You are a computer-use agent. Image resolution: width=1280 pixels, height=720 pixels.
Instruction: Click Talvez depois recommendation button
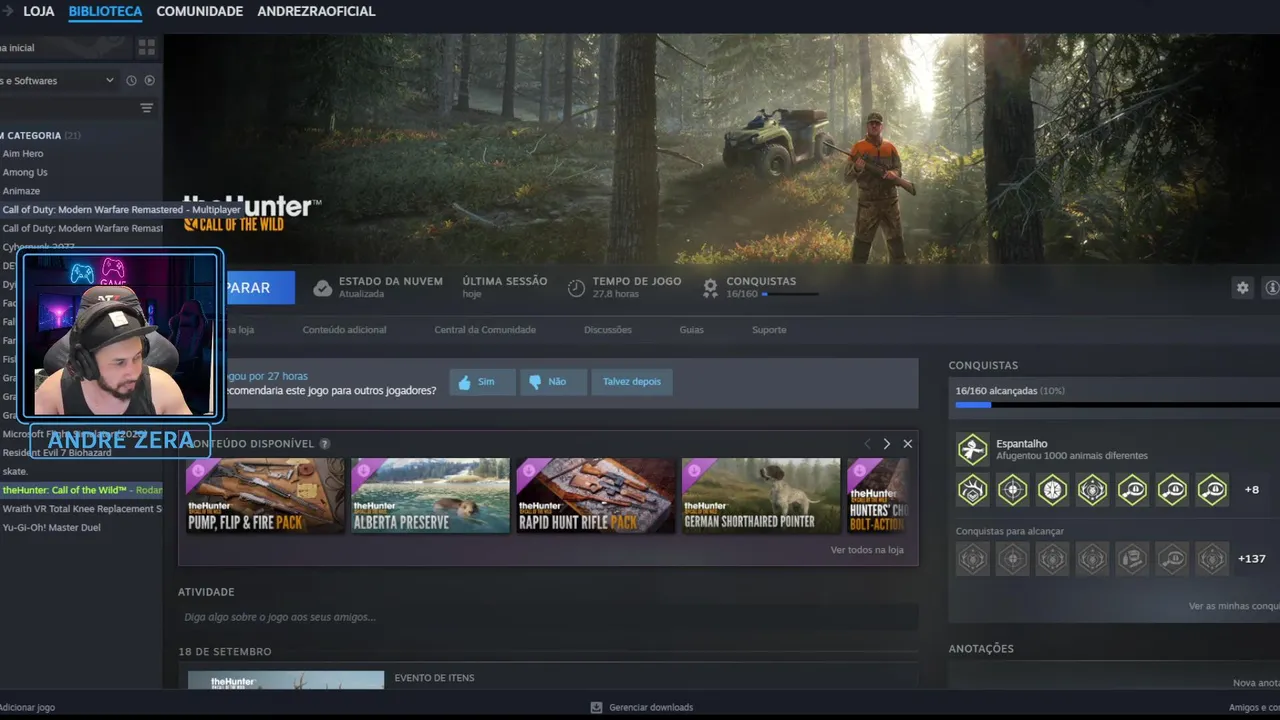pos(632,382)
